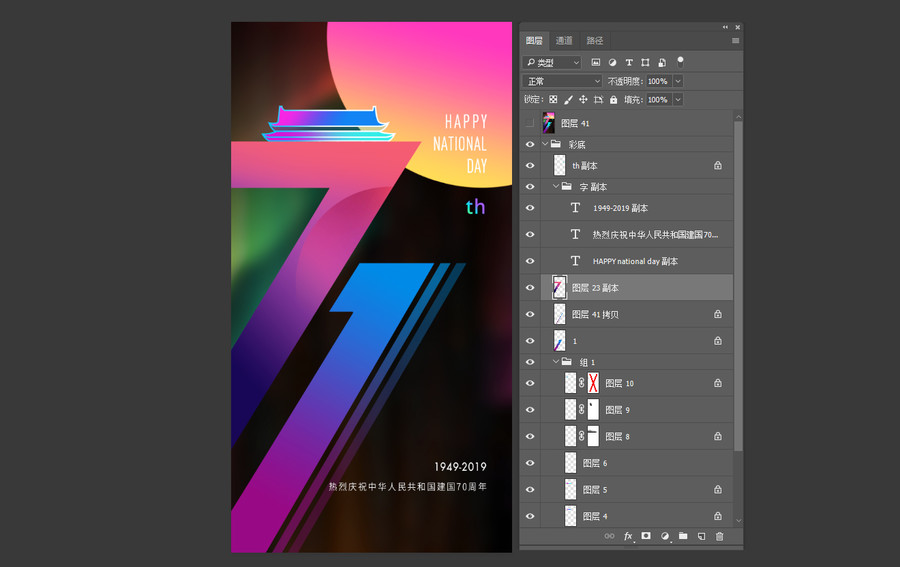Screen dimensions: 900x567
Task: Create a new group folder
Action: click(x=683, y=536)
